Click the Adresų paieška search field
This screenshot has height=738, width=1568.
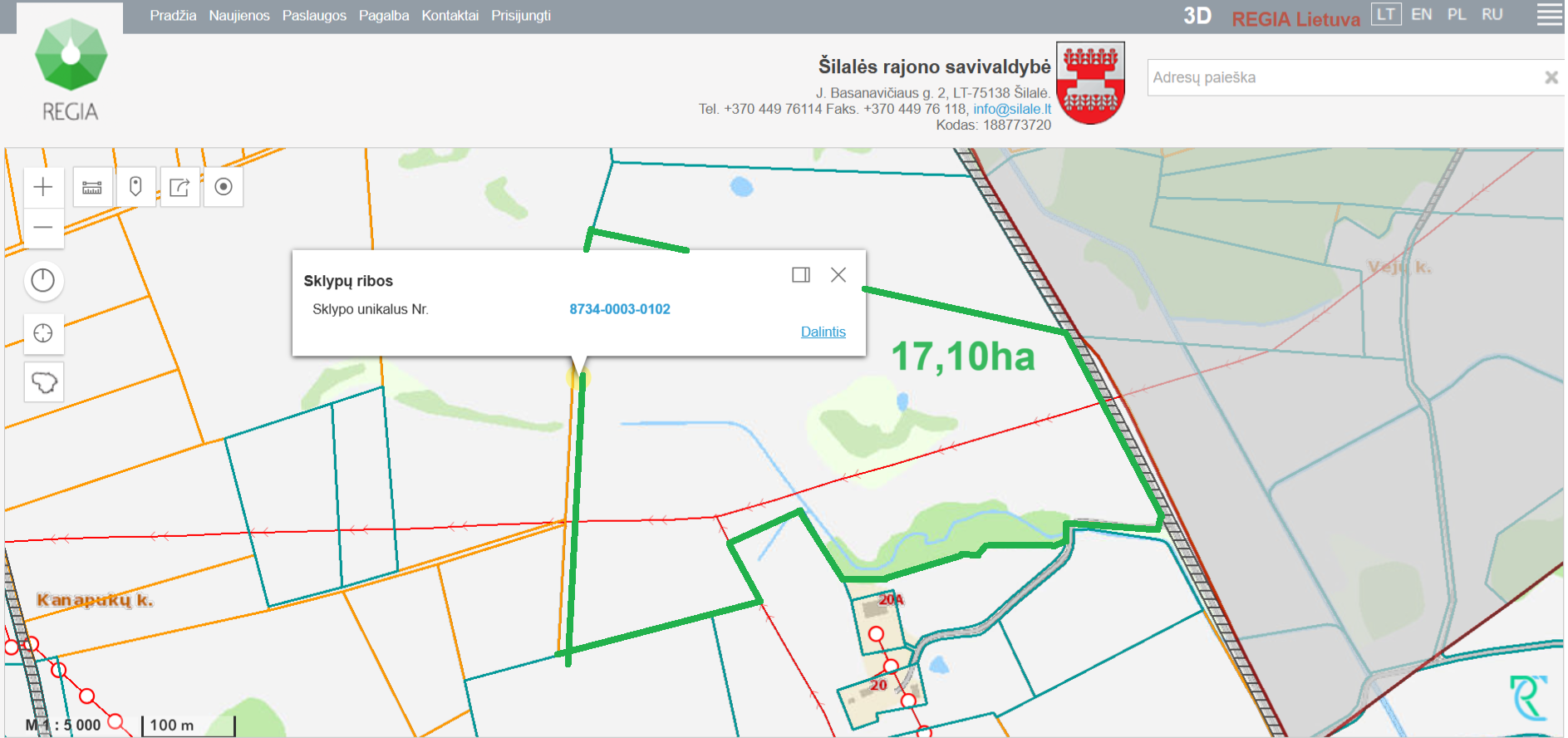pyautogui.click(x=1342, y=77)
